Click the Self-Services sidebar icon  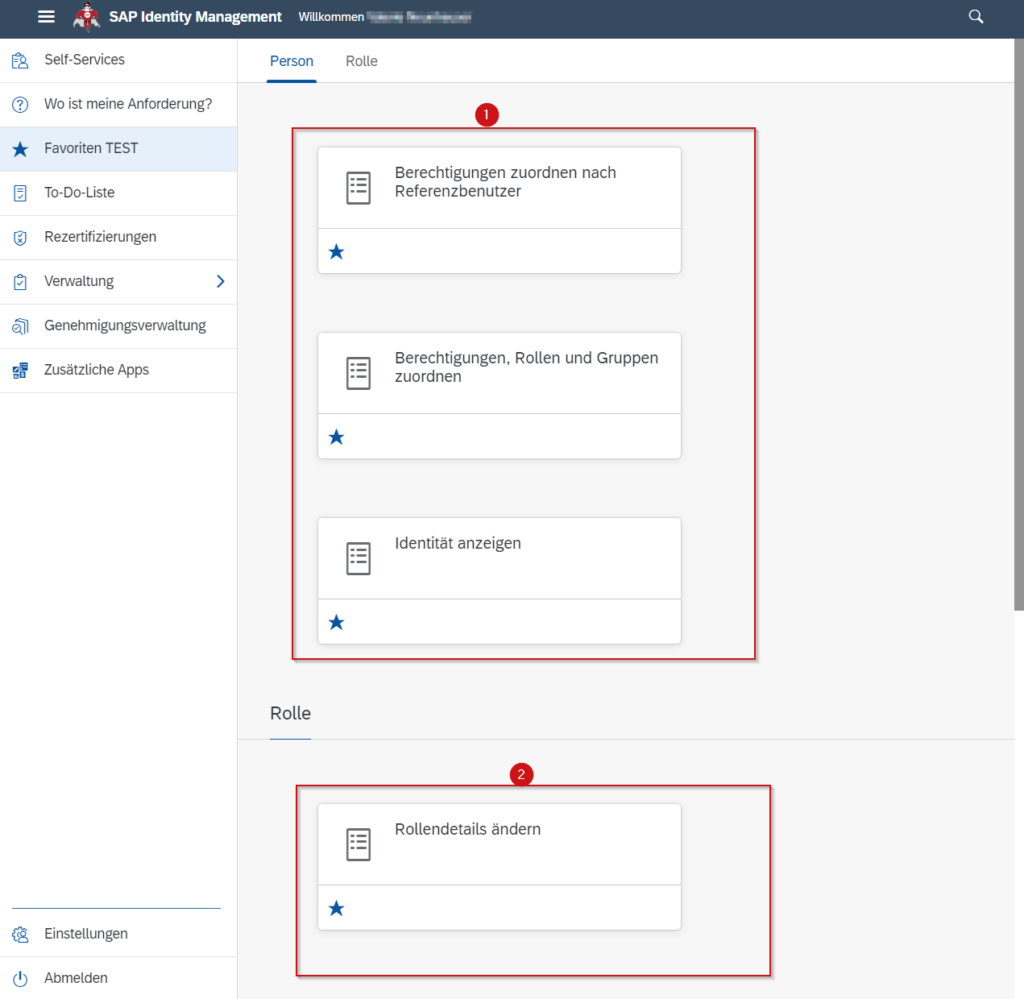point(20,60)
